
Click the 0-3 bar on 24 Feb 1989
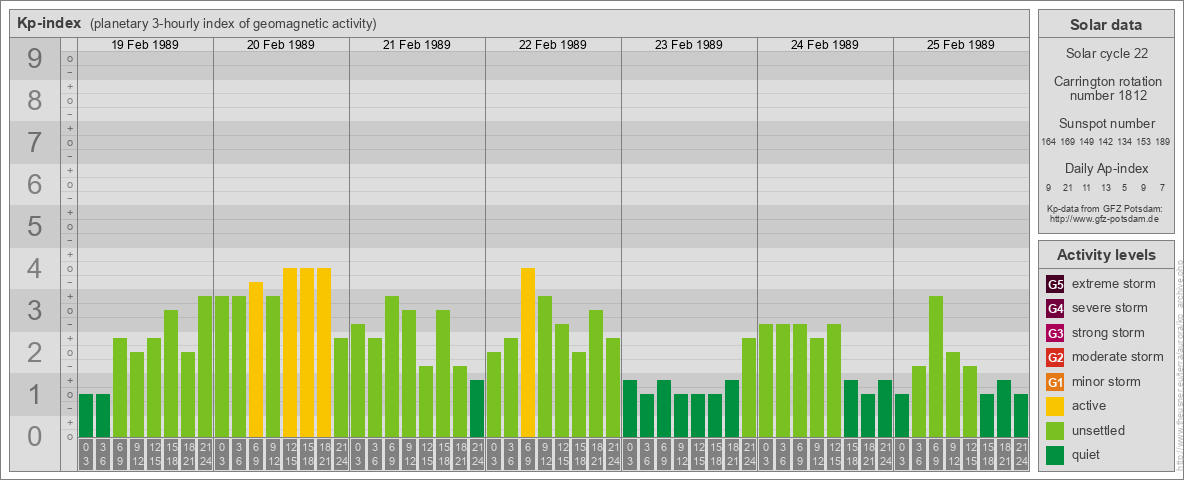pyautogui.click(x=766, y=380)
